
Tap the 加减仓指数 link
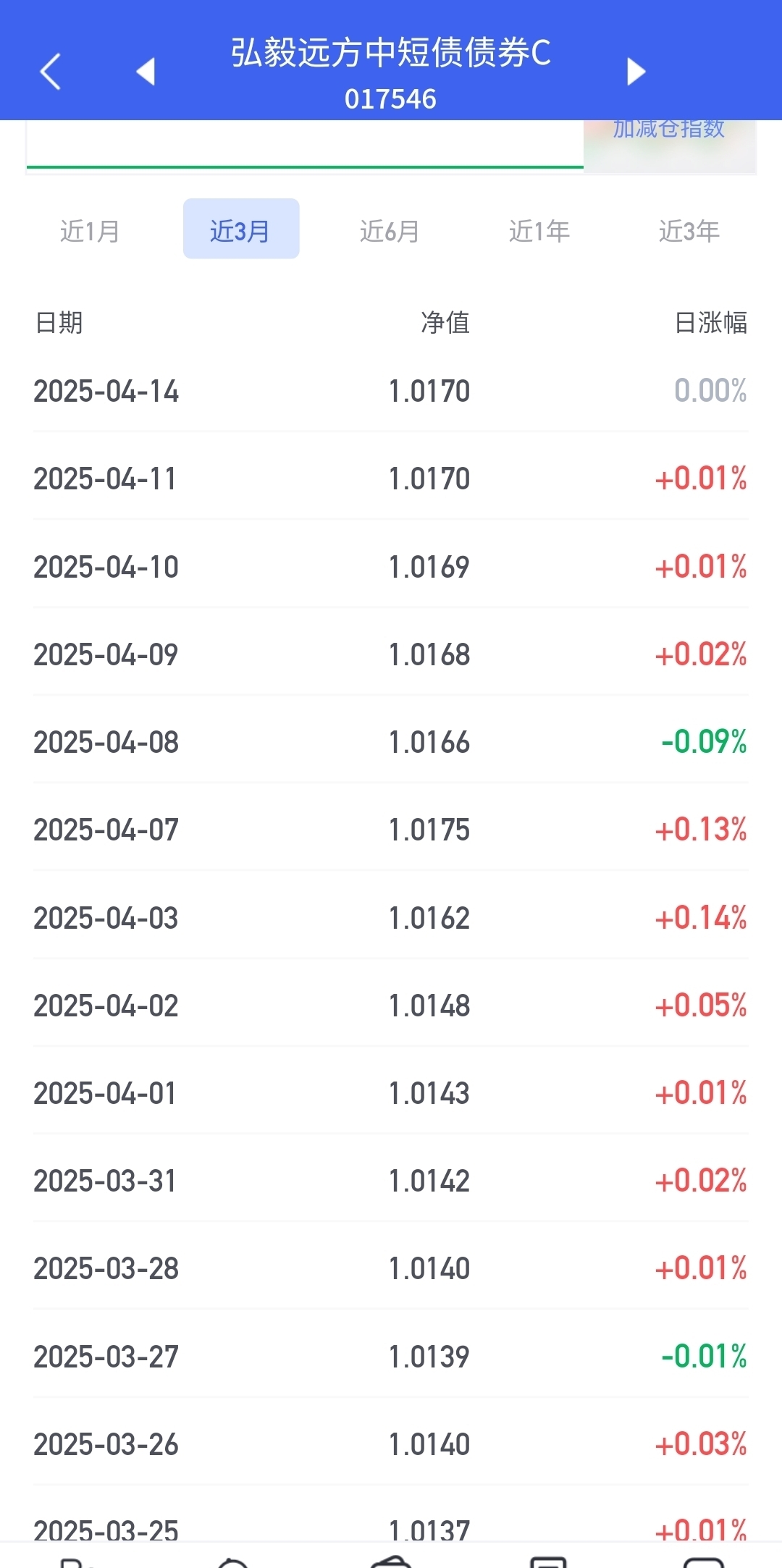click(669, 130)
